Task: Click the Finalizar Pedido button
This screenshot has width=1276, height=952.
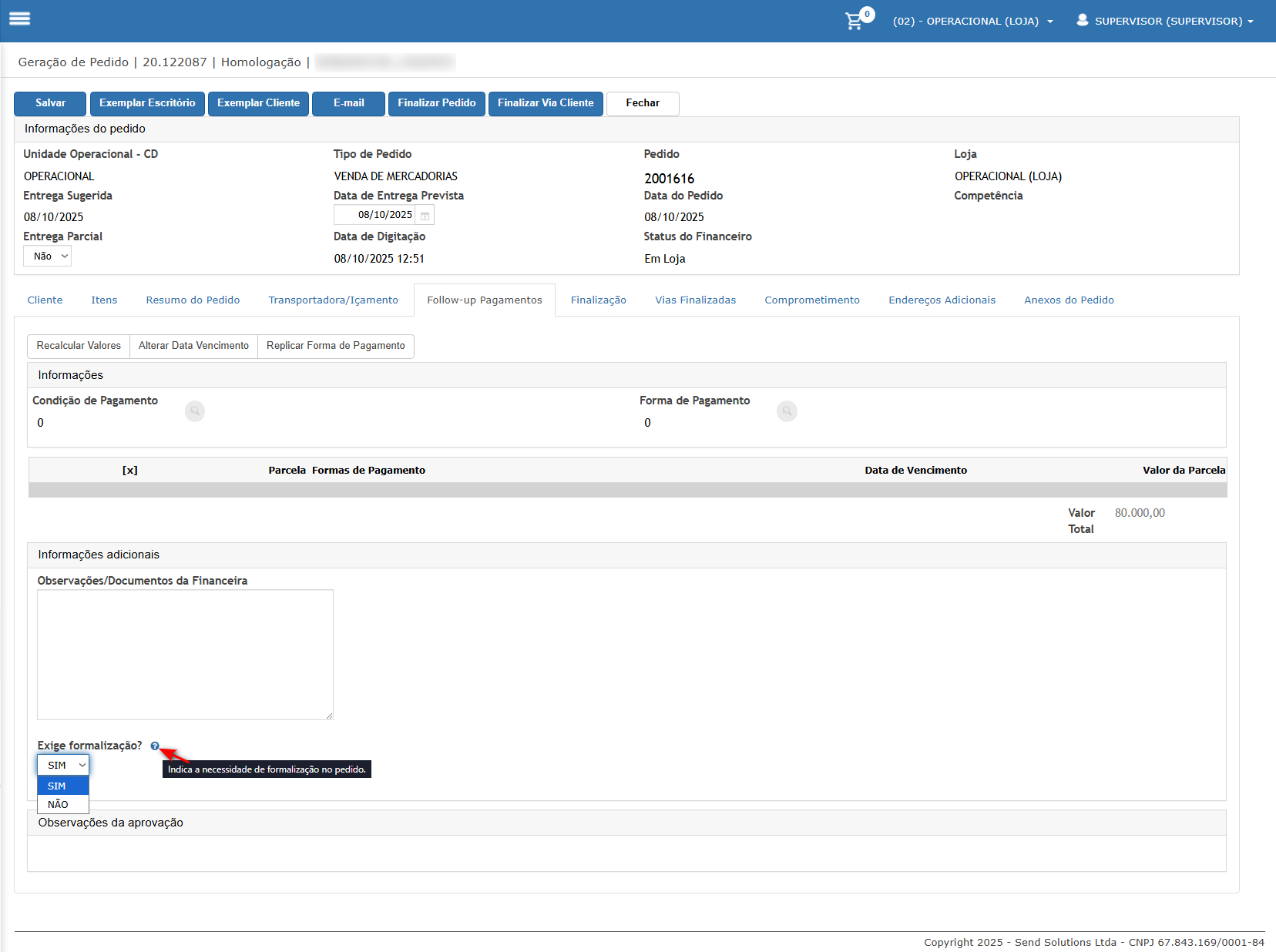Action: point(436,103)
